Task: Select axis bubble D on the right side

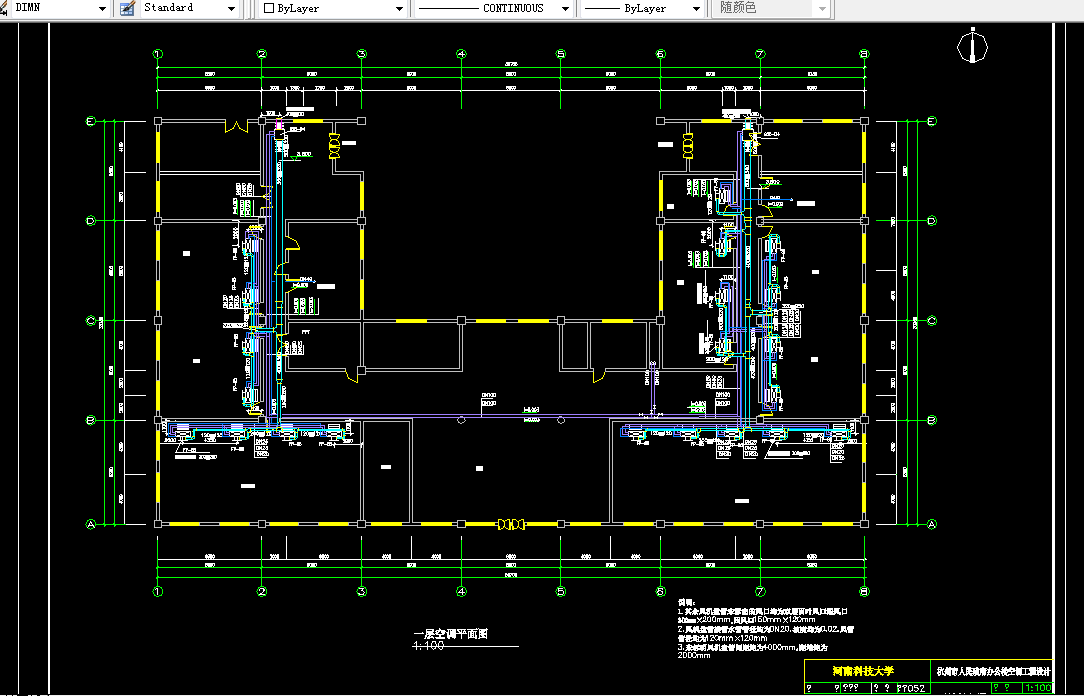Action: pyautogui.click(x=932, y=221)
